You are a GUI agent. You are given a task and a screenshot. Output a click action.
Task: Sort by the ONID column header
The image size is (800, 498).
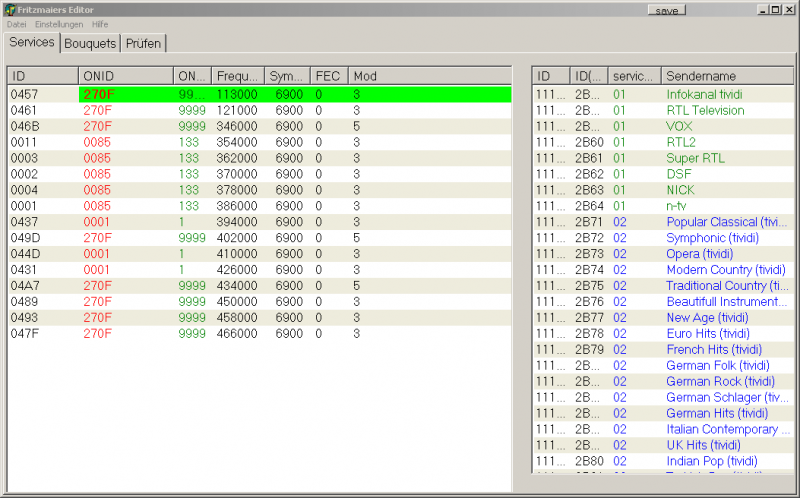click(x=124, y=76)
